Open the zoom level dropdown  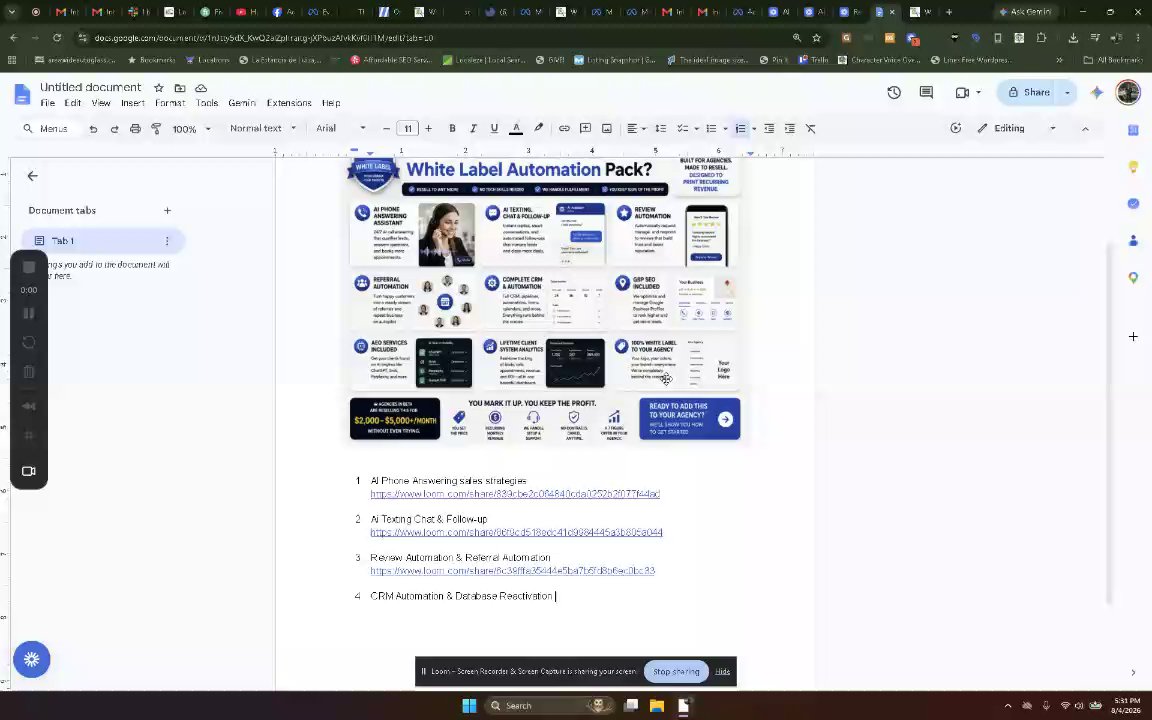pyautogui.click(x=191, y=129)
